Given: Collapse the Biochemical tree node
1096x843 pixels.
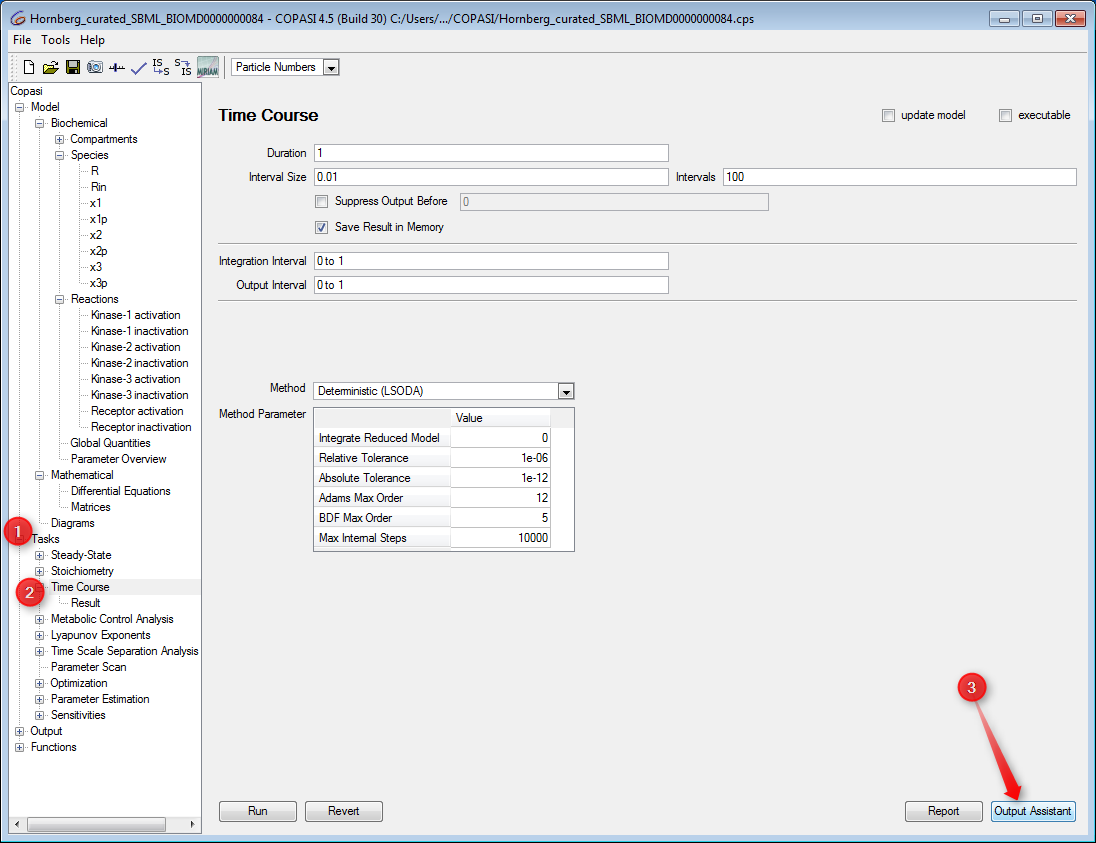Looking at the screenshot, I should tap(40, 123).
